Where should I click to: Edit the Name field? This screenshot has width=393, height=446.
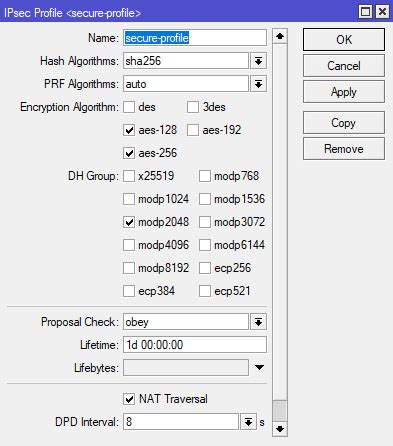click(195, 38)
